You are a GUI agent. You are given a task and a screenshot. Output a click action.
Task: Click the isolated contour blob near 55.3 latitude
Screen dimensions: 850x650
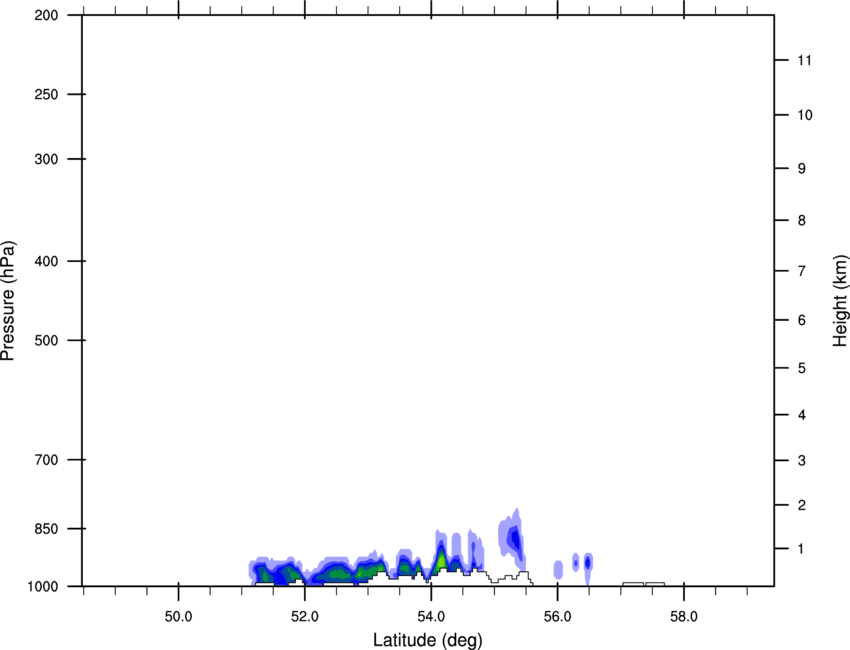click(512, 538)
